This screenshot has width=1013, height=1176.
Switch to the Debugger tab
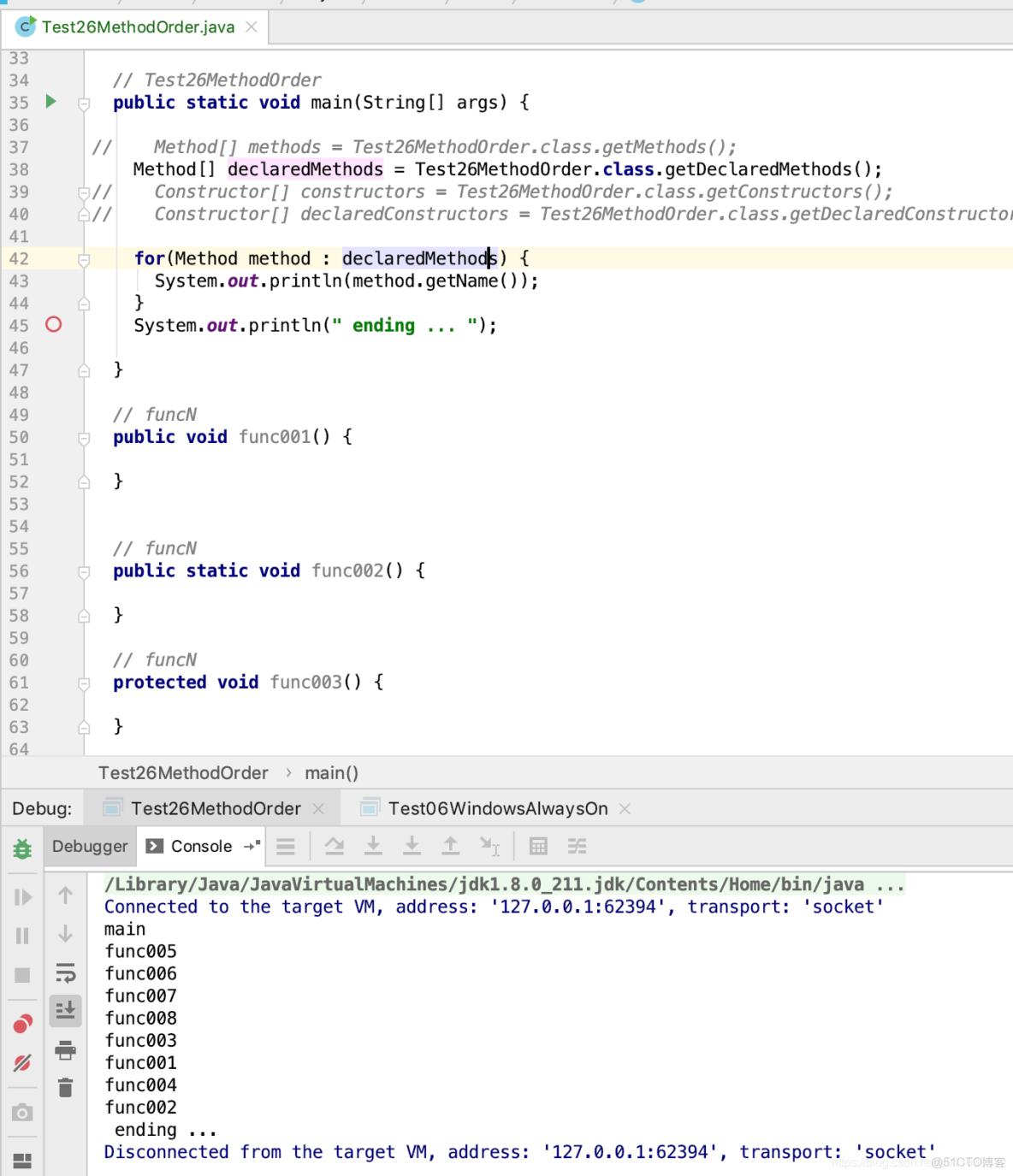pos(89,846)
